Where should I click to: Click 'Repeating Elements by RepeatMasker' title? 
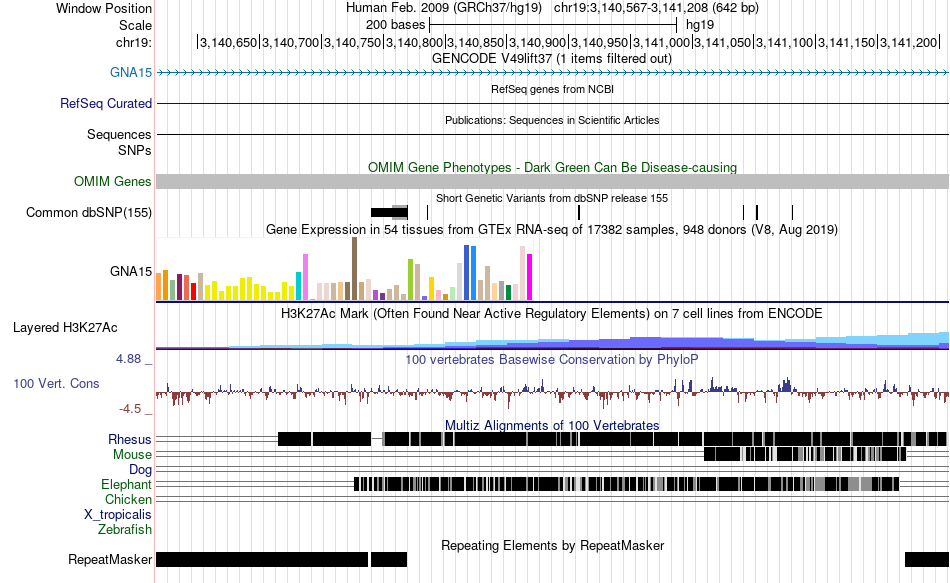pos(553,545)
